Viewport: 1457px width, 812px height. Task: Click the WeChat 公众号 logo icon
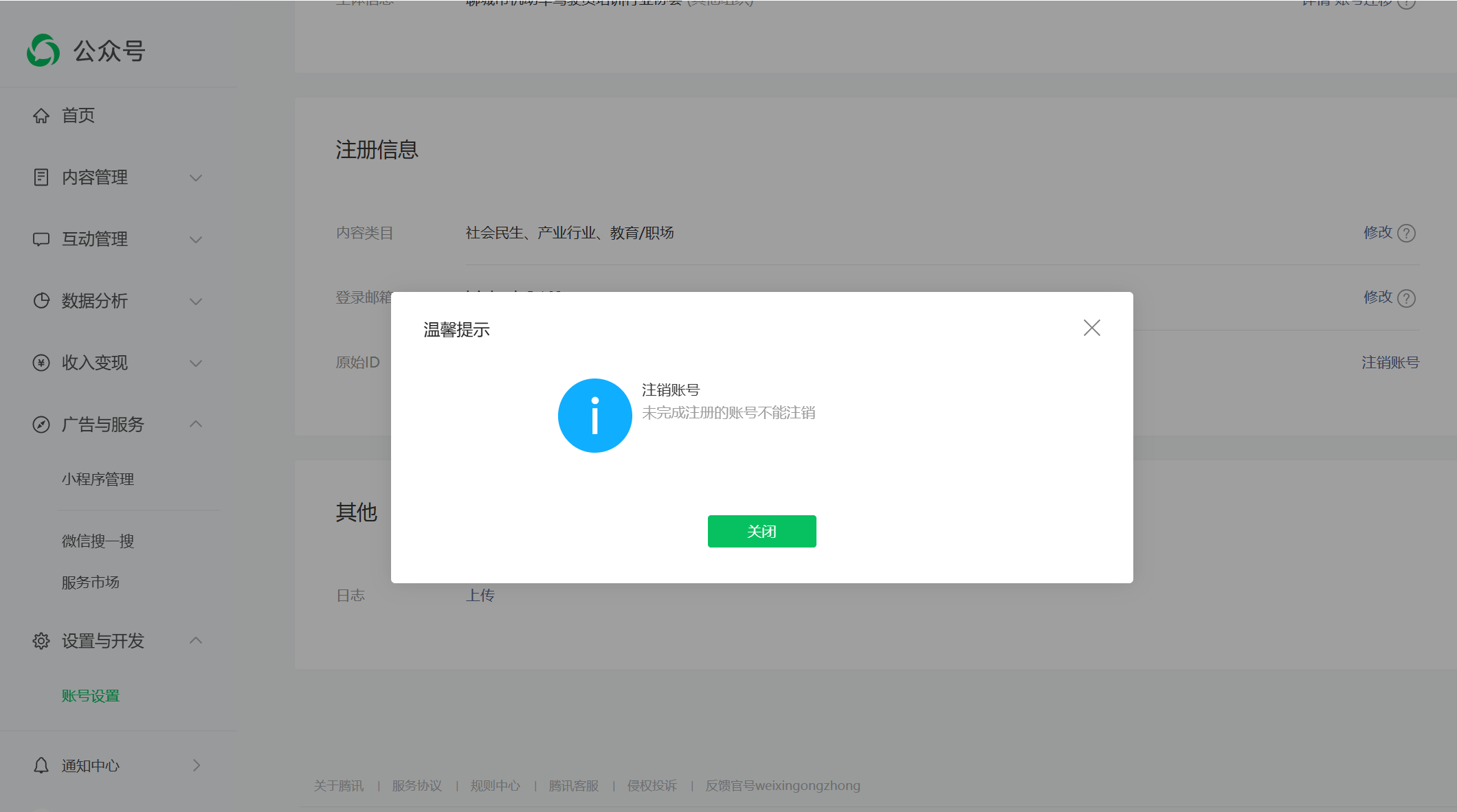[x=43, y=51]
